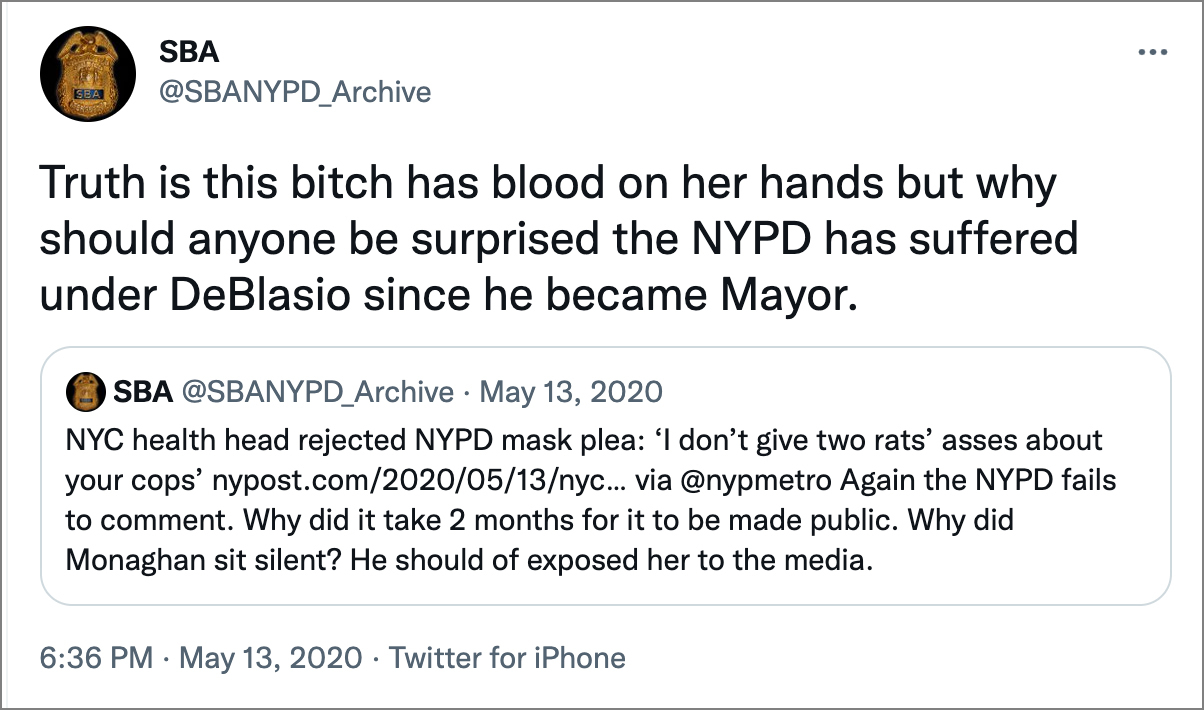Click the bold SBA name in quoted tweet
The width and height of the screenshot is (1204, 710).
pos(142,391)
